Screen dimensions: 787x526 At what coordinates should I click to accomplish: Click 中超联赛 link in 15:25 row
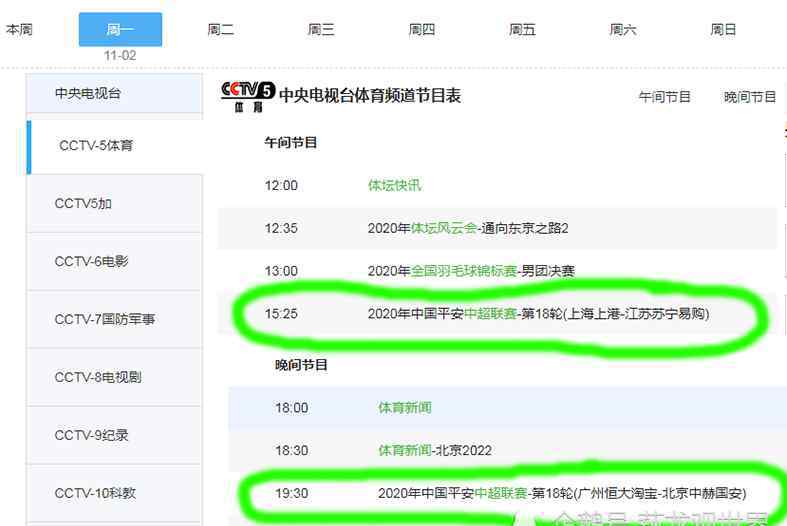(x=490, y=314)
